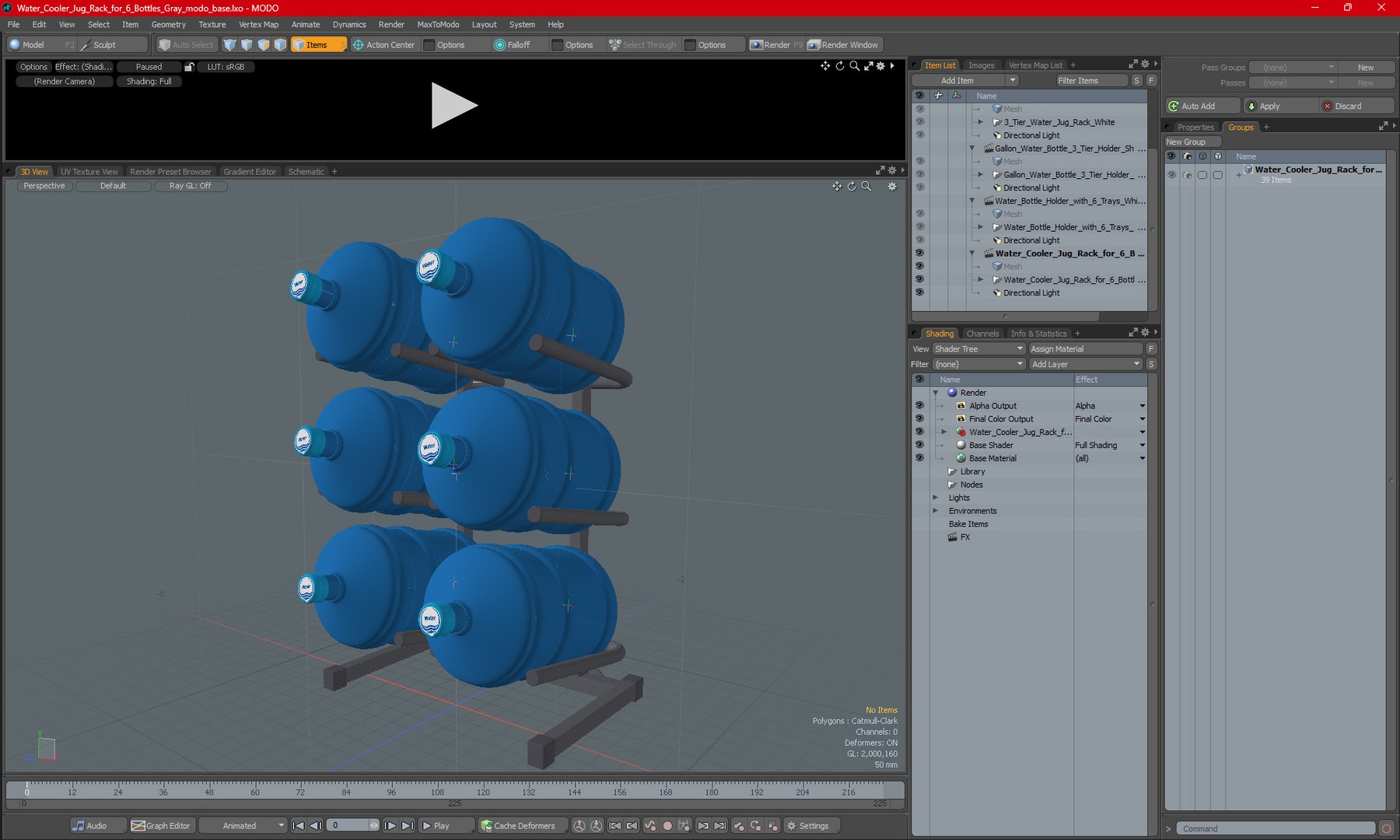The height and width of the screenshot is (840, 1400).
Task: Open the Render Window
Action: click(x=843, y=44)
